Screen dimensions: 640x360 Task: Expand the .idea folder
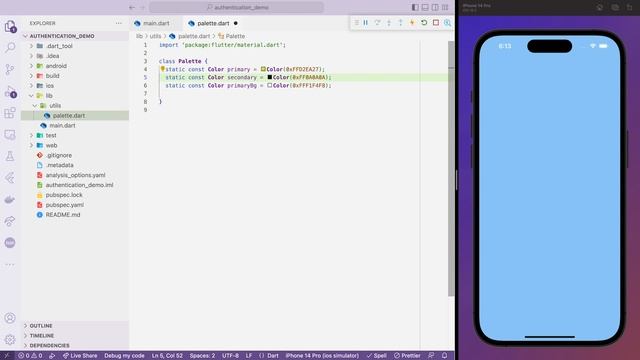pos(31,56)
